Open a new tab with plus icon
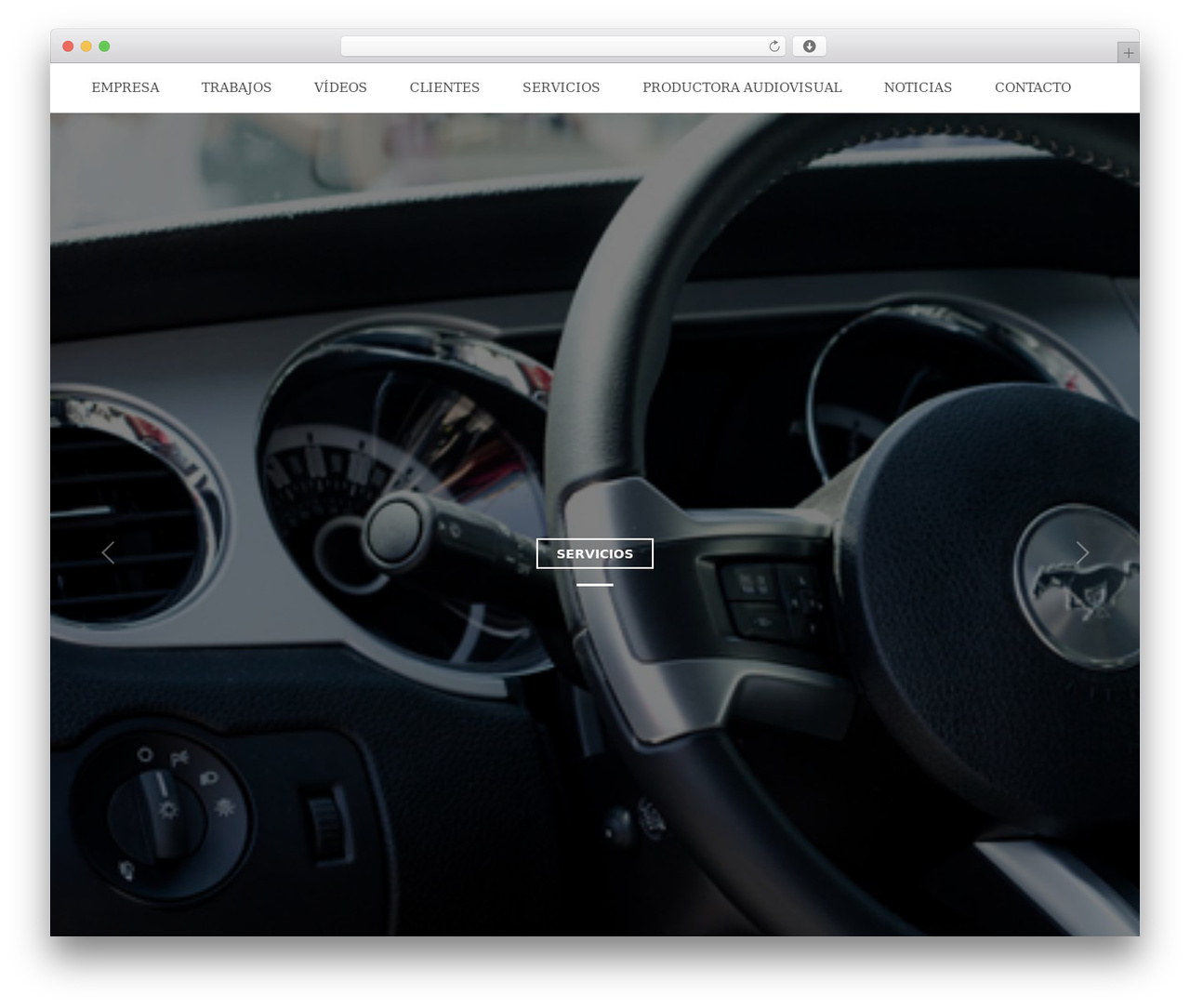 (1128, 53)
